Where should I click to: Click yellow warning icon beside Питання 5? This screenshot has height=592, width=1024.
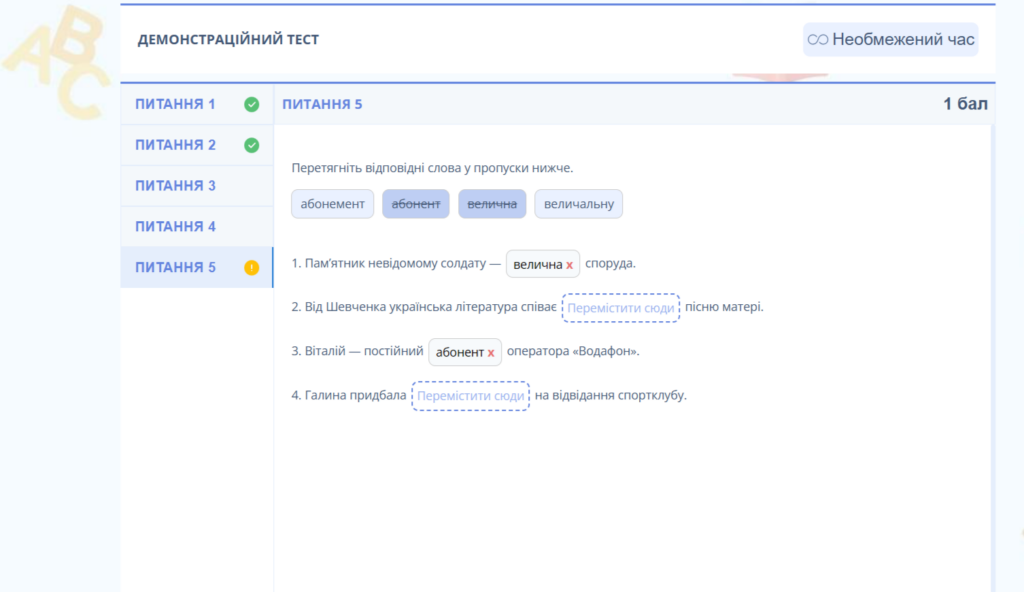252,267
